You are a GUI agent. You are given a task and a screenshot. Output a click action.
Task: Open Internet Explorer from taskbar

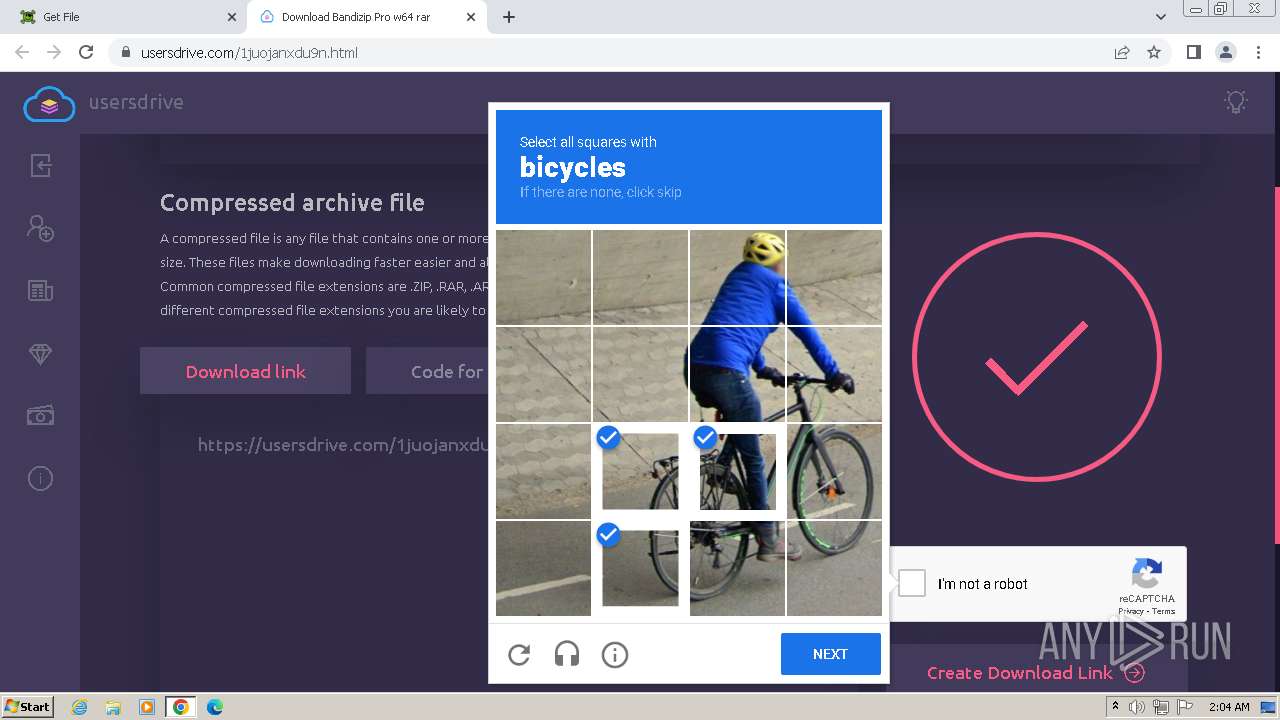pyautogui.click(x=79, y=707)
